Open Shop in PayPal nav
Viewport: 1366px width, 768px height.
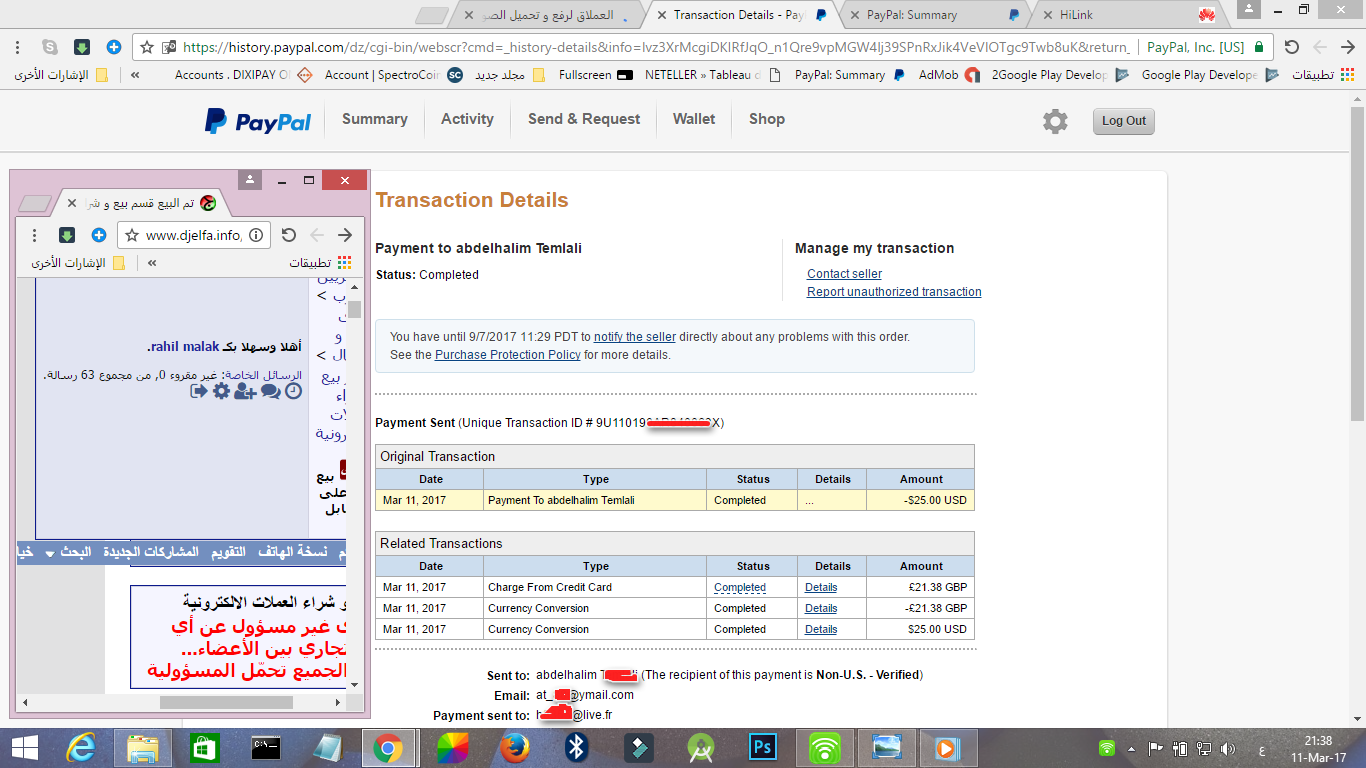(x=767, y=119)
